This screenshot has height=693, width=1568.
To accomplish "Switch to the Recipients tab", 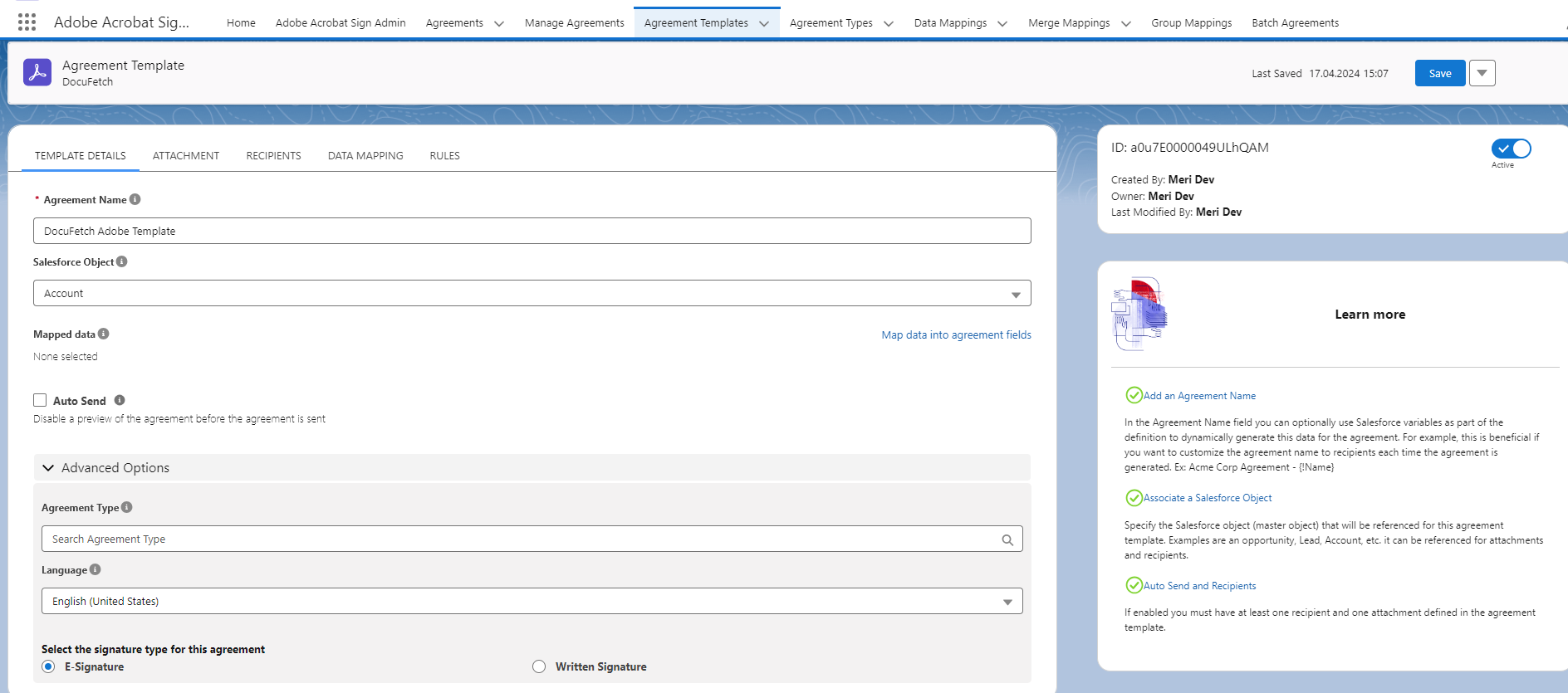I will 273,155.
